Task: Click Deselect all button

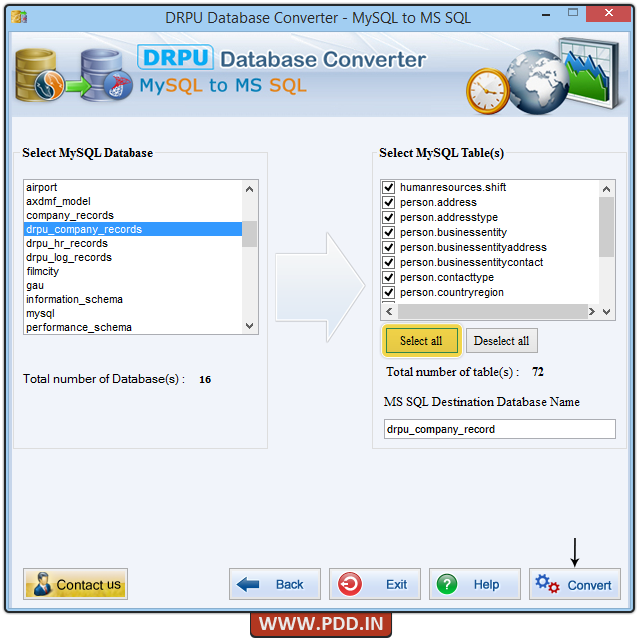Action: pos(502,341)
